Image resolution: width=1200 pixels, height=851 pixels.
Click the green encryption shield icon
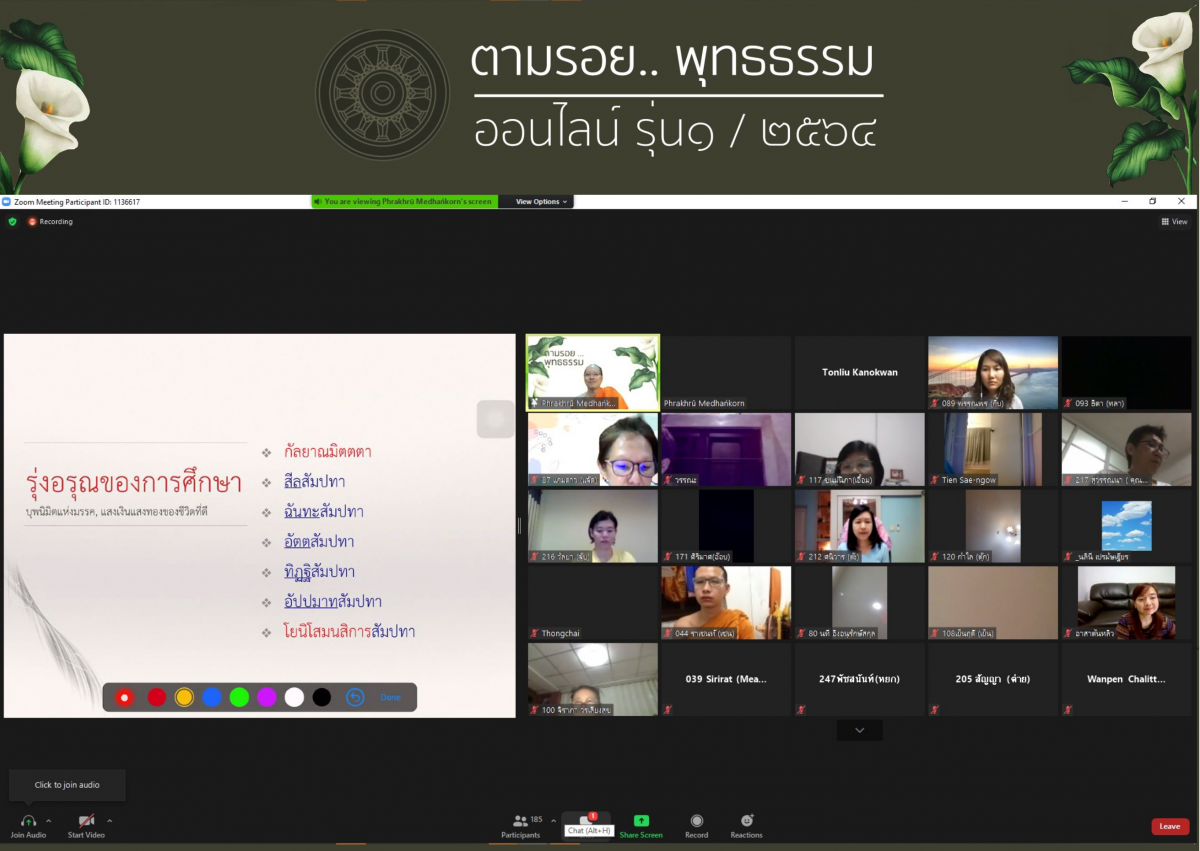tap(12, 221)
